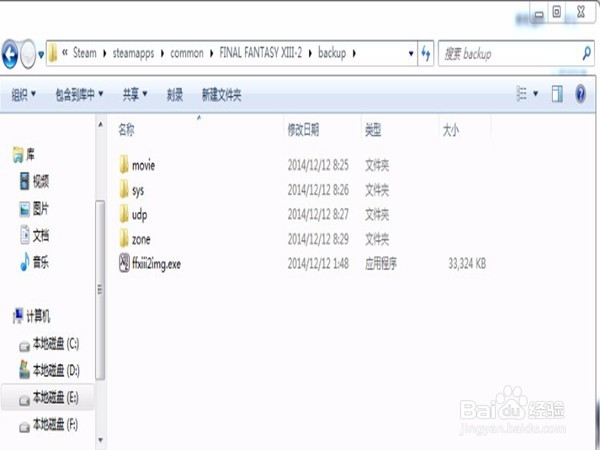The width and height of the screenshot is (600, 450).
Task: Select backup in the address path
Action: pos(332,53)
